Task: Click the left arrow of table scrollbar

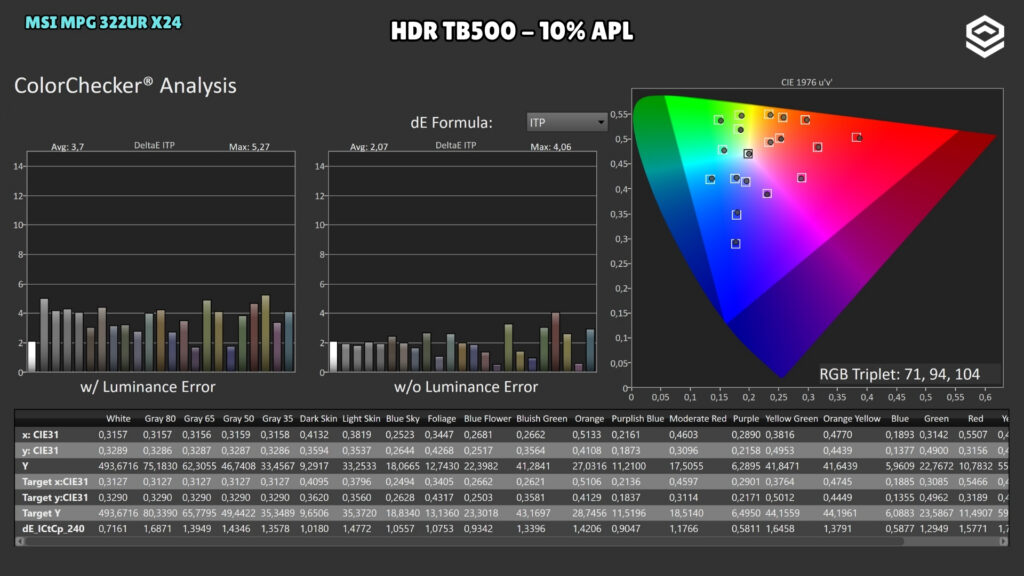Action: coord(20,541)
